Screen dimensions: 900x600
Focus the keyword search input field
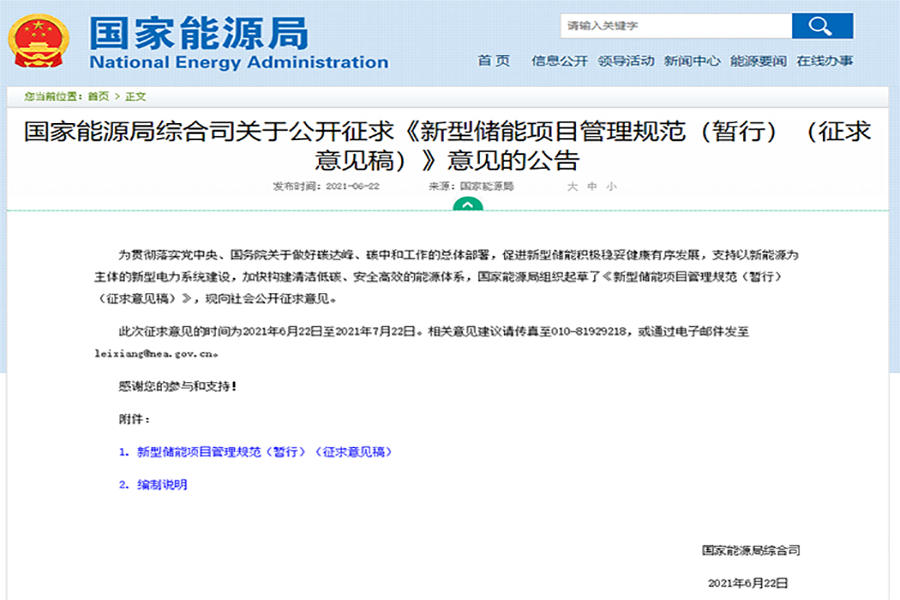coord(676,26)
